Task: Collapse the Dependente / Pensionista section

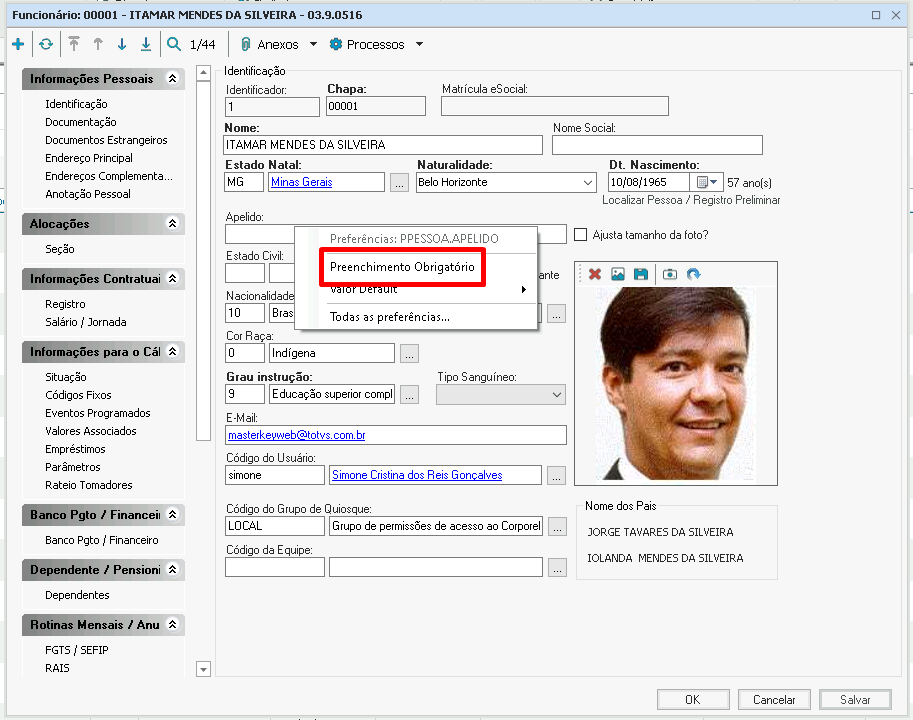Action: [172, 569]
